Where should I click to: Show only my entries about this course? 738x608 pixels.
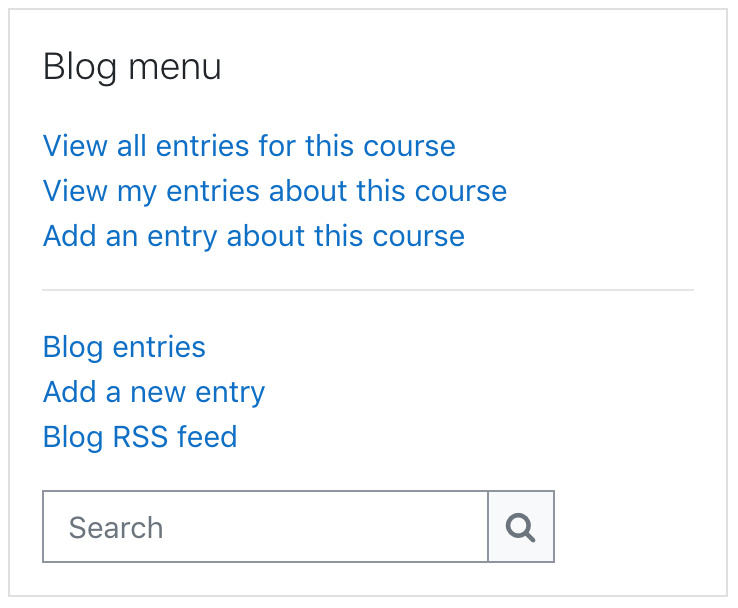(x=274, y=191)
